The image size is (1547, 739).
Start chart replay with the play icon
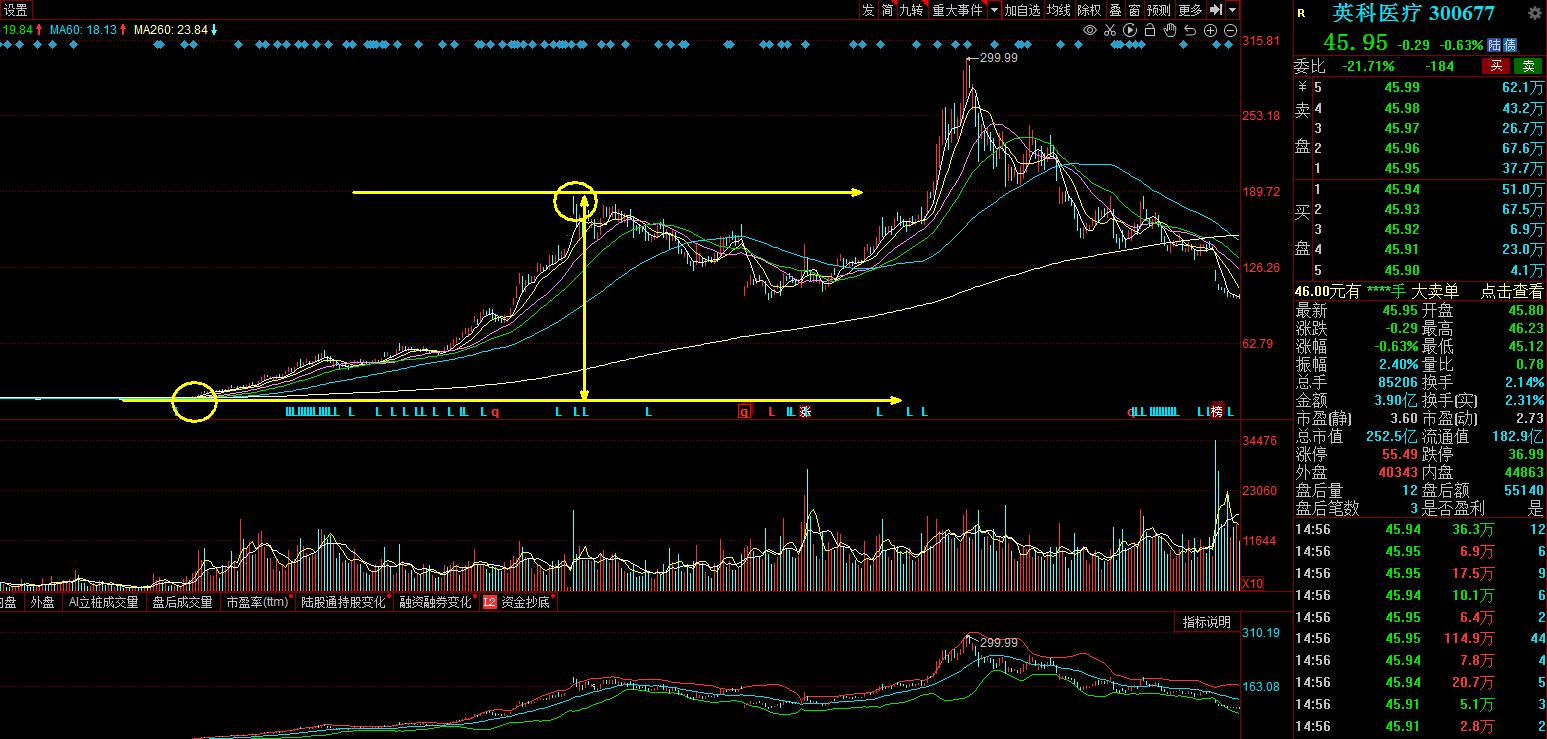(1130, 31)
